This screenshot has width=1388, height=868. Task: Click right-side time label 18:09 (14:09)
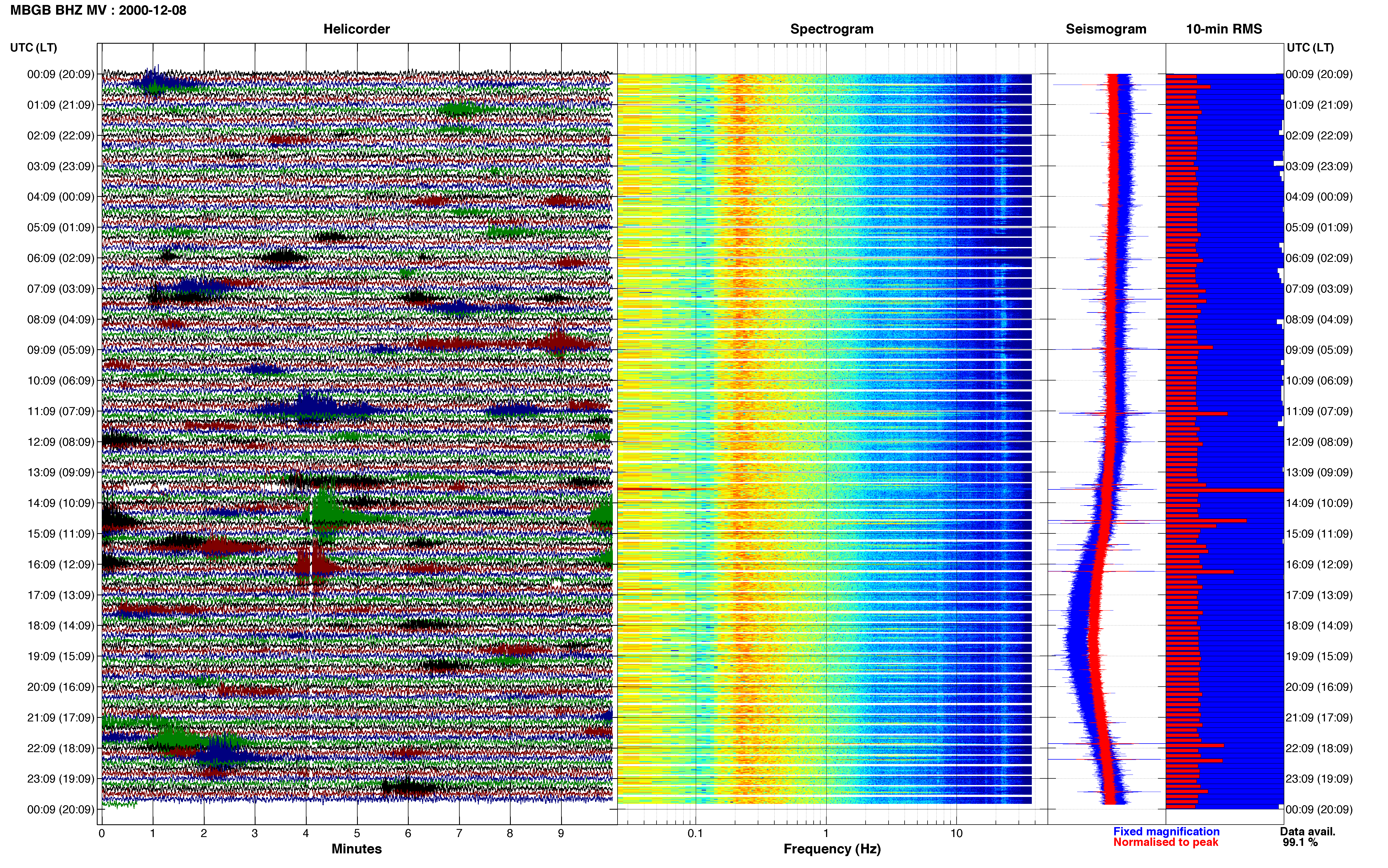1319,626
